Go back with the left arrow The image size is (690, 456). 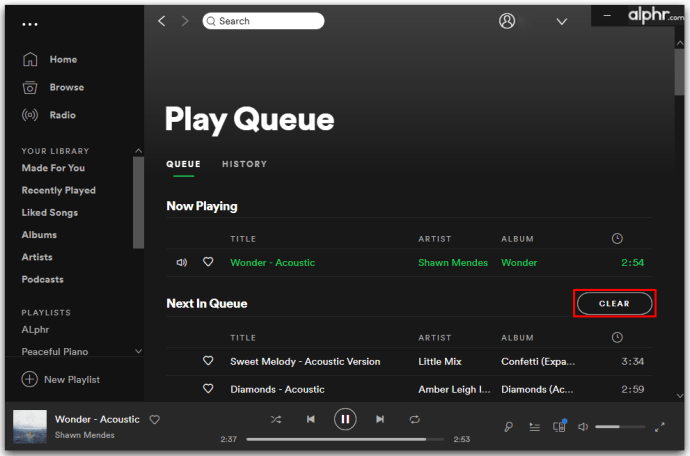click(x=162, y=21)
